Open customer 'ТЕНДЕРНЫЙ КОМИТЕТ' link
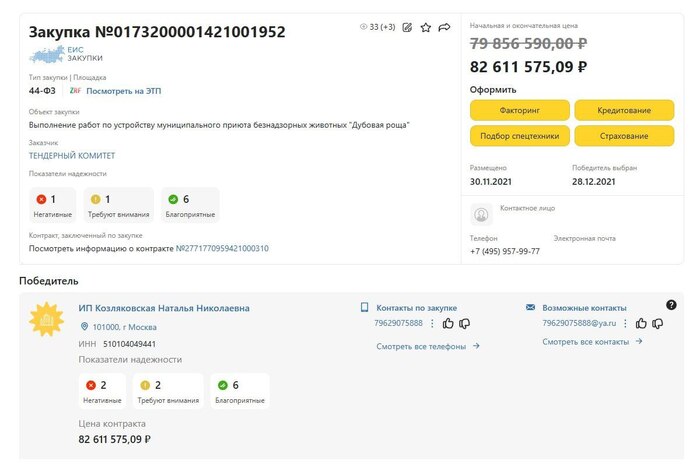Viewport: 700px width, 471px height. (x=72, y=156)
